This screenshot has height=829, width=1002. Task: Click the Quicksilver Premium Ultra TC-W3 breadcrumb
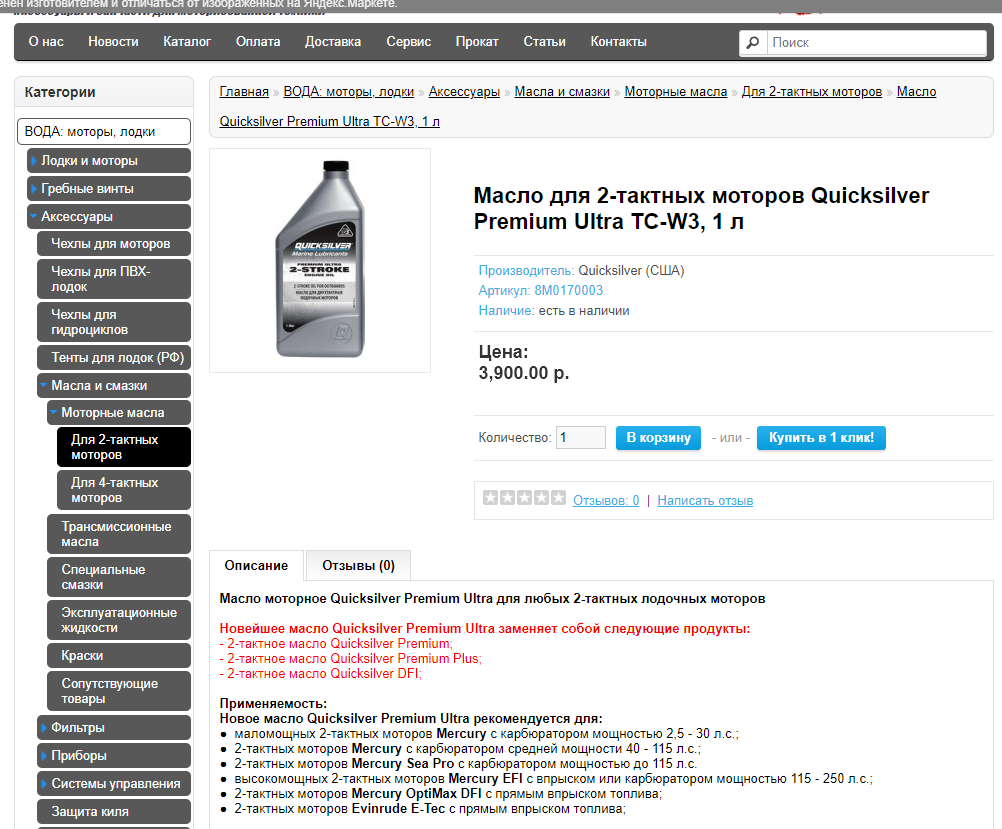tap(329, 121)
